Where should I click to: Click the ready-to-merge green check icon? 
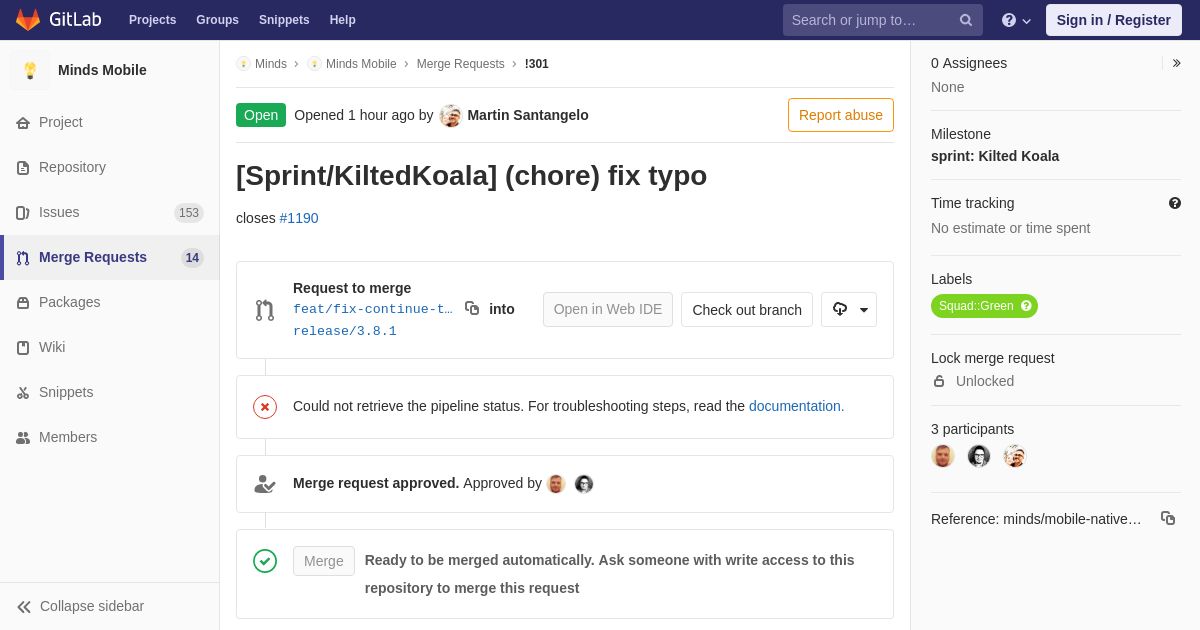coord(265,561)
